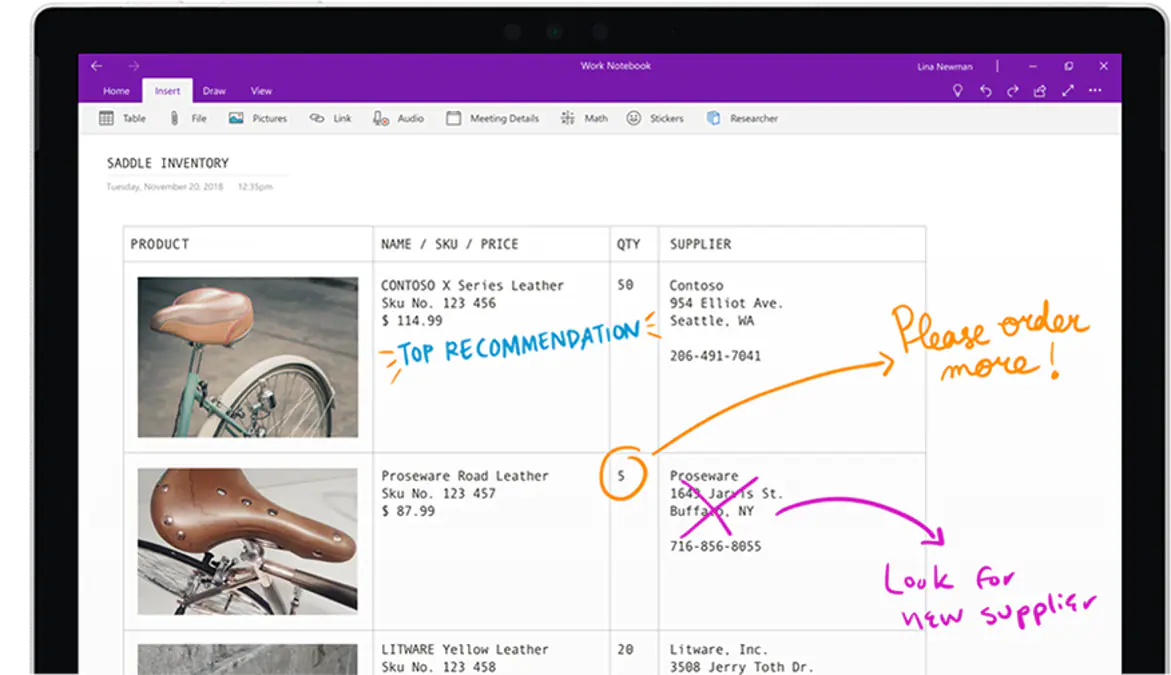This screenshot has width=1171, height=675.
Task: Switch to the Draw tab
Action: [x=214, y=90]
